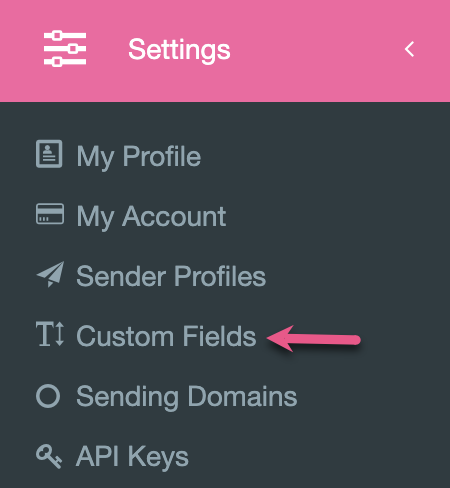Screen dimensions: 450x488
Task: Click the Sender Profiles paper plane icon
Action: 50,274
